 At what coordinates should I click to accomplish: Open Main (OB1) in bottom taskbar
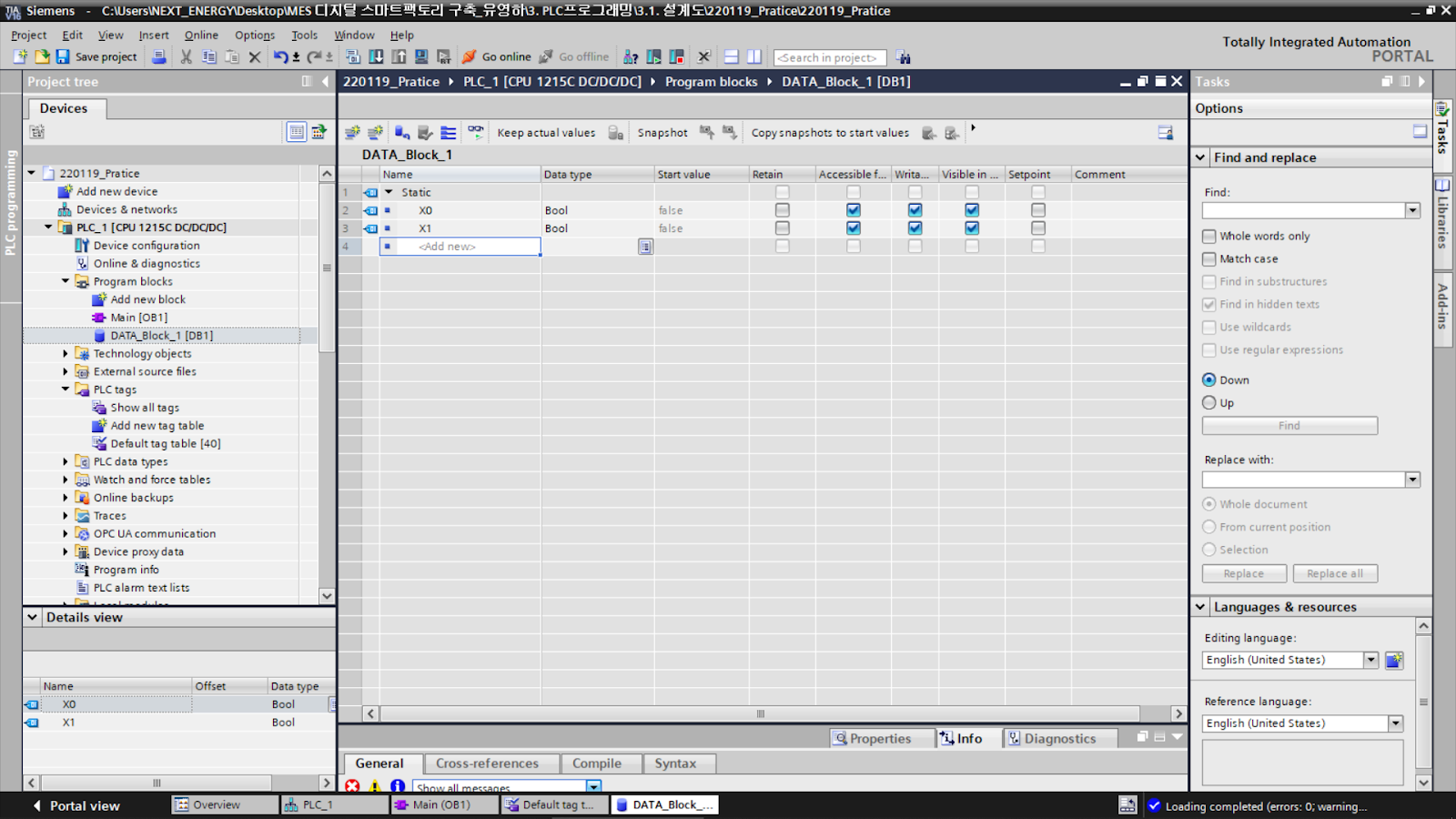444,804
